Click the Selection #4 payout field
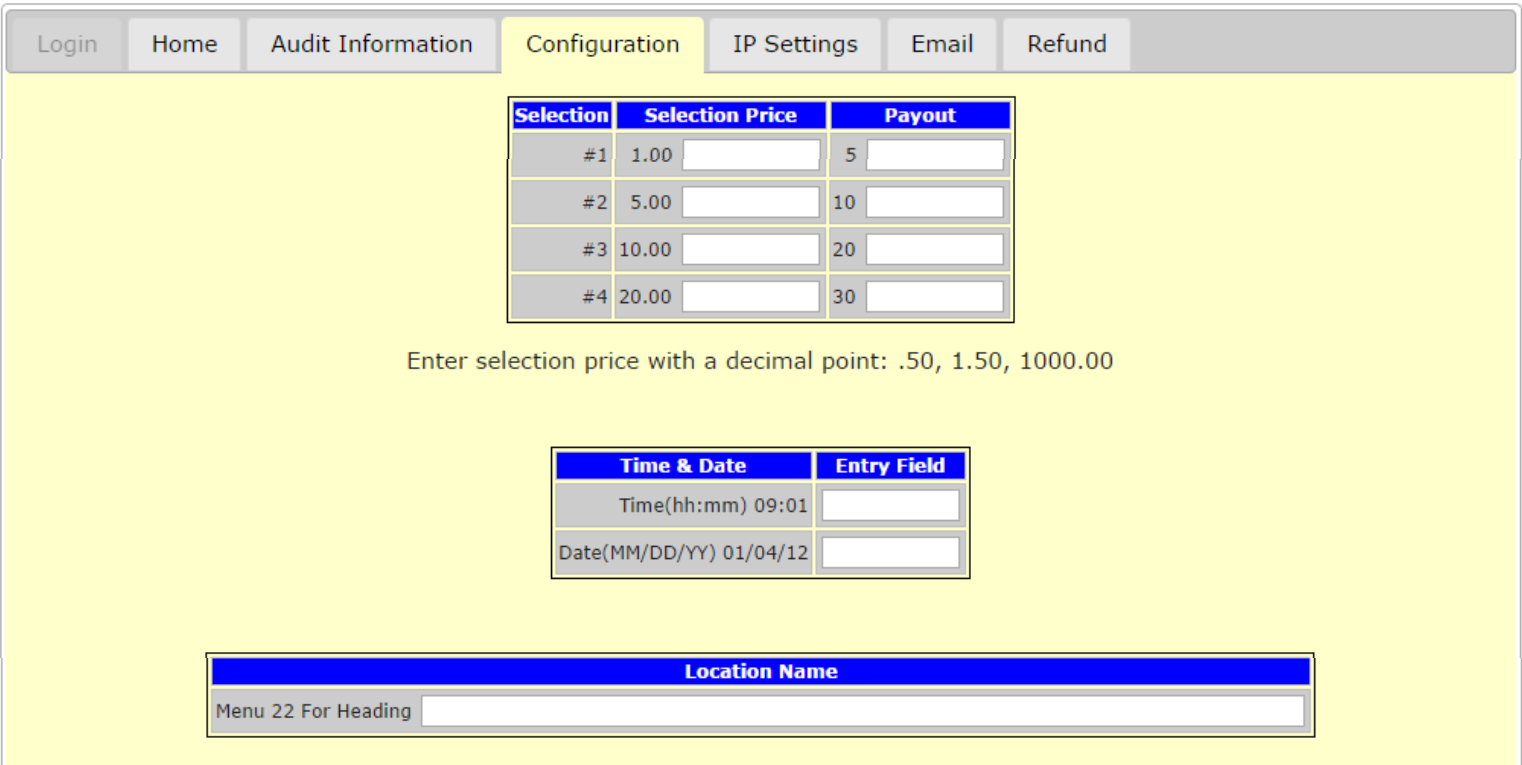1522x765 pixels. pyautogui.click(x=934, y=296)
